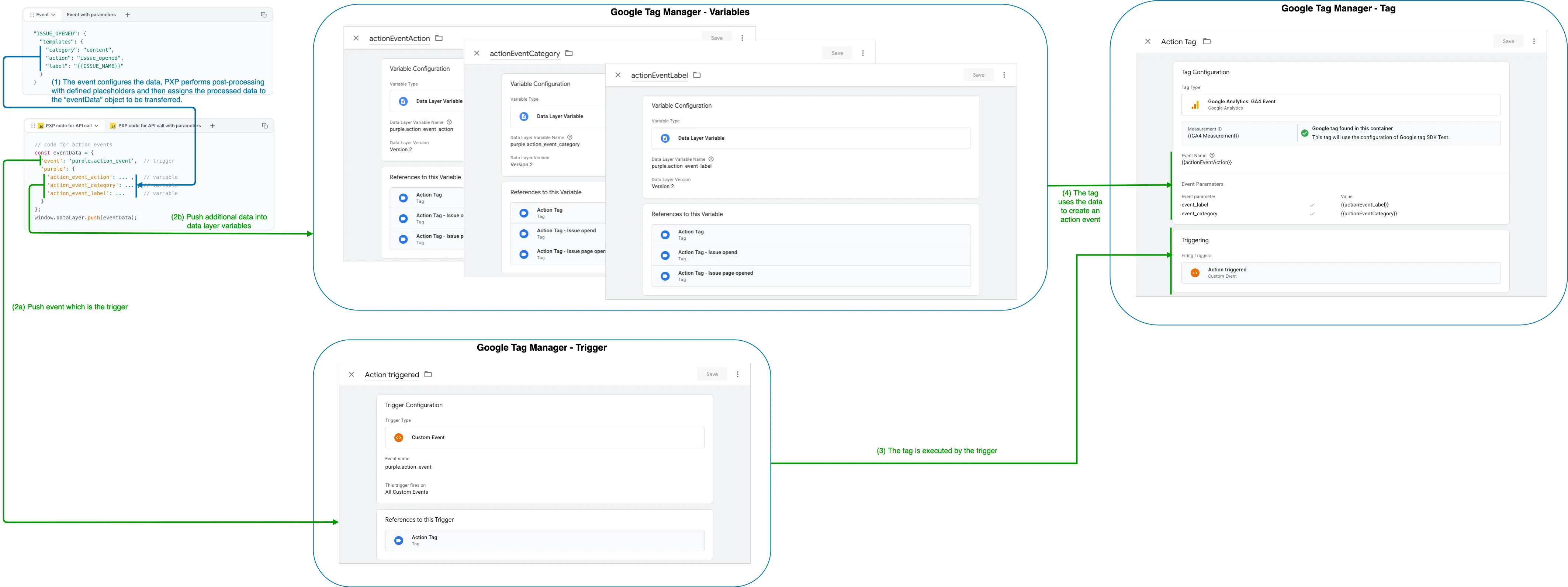Image resolution: width=1568 pixels, height=587 pixels.
Task: Switch to Event with parameters tab
Action: coord(91,15)
